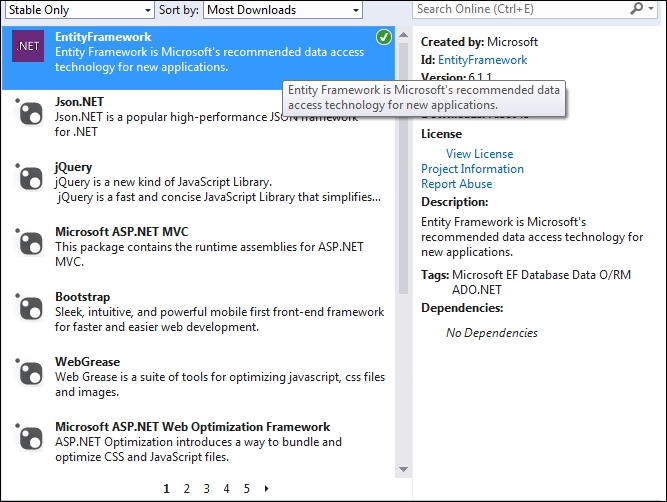The image size is (667, 502).
Task: Click the License heading
Action: click(442, 134)
